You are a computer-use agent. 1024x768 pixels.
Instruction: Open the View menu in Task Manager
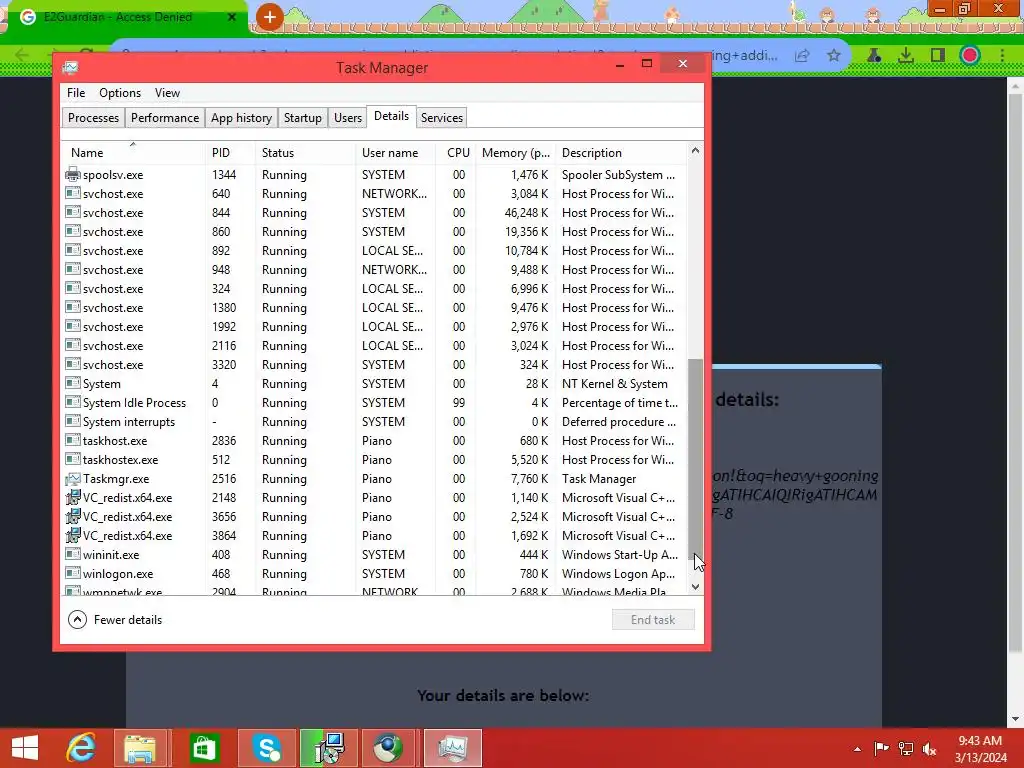pyautogui.click(x=167, y=93)
